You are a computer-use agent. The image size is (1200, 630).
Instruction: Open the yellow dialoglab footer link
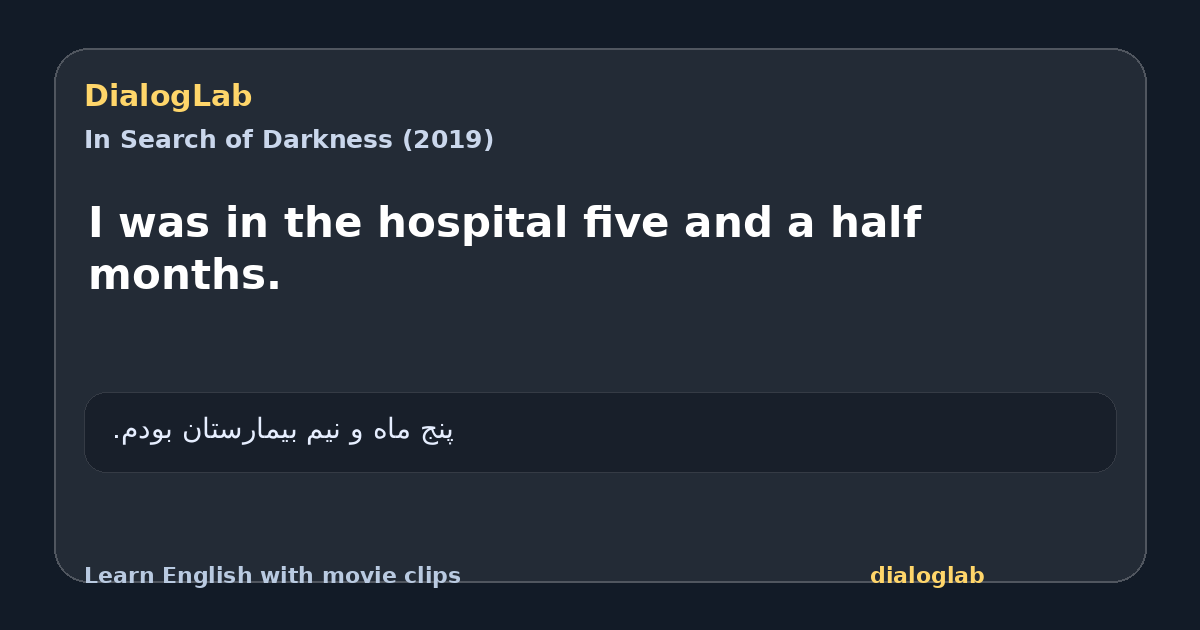click(x=927, y=576)
